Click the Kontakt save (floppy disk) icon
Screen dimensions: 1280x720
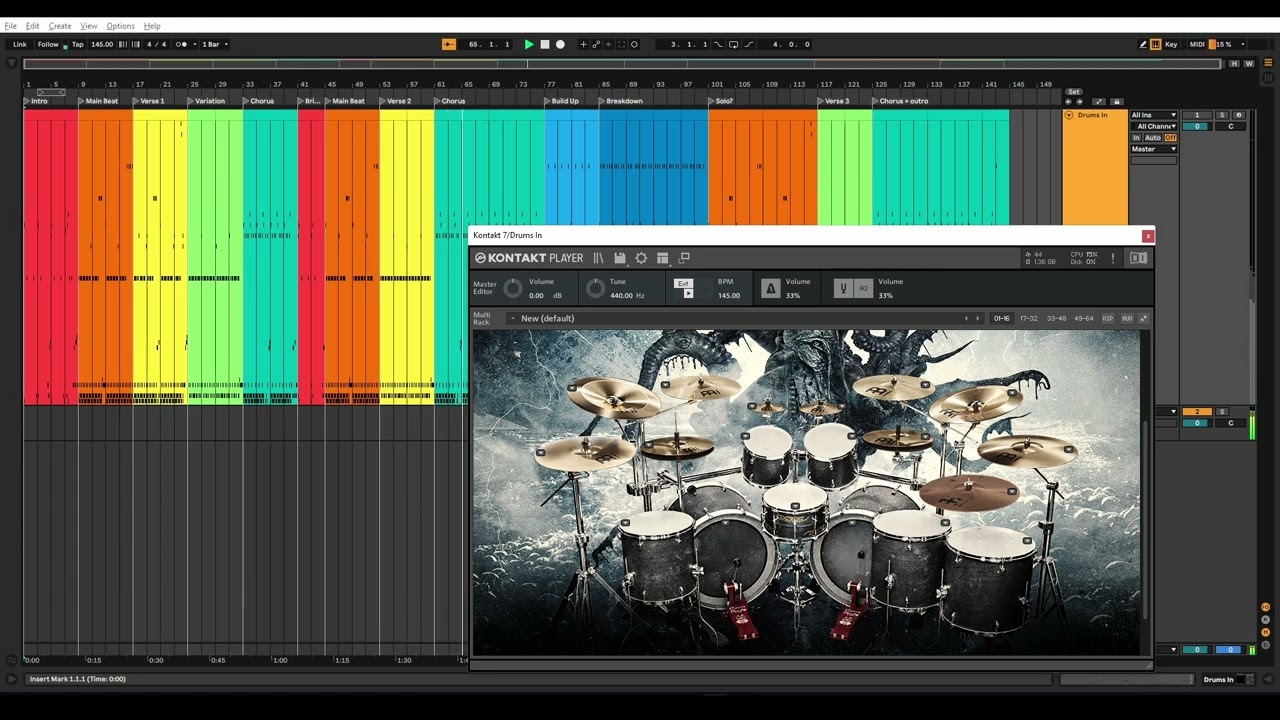tap(620, 258)
